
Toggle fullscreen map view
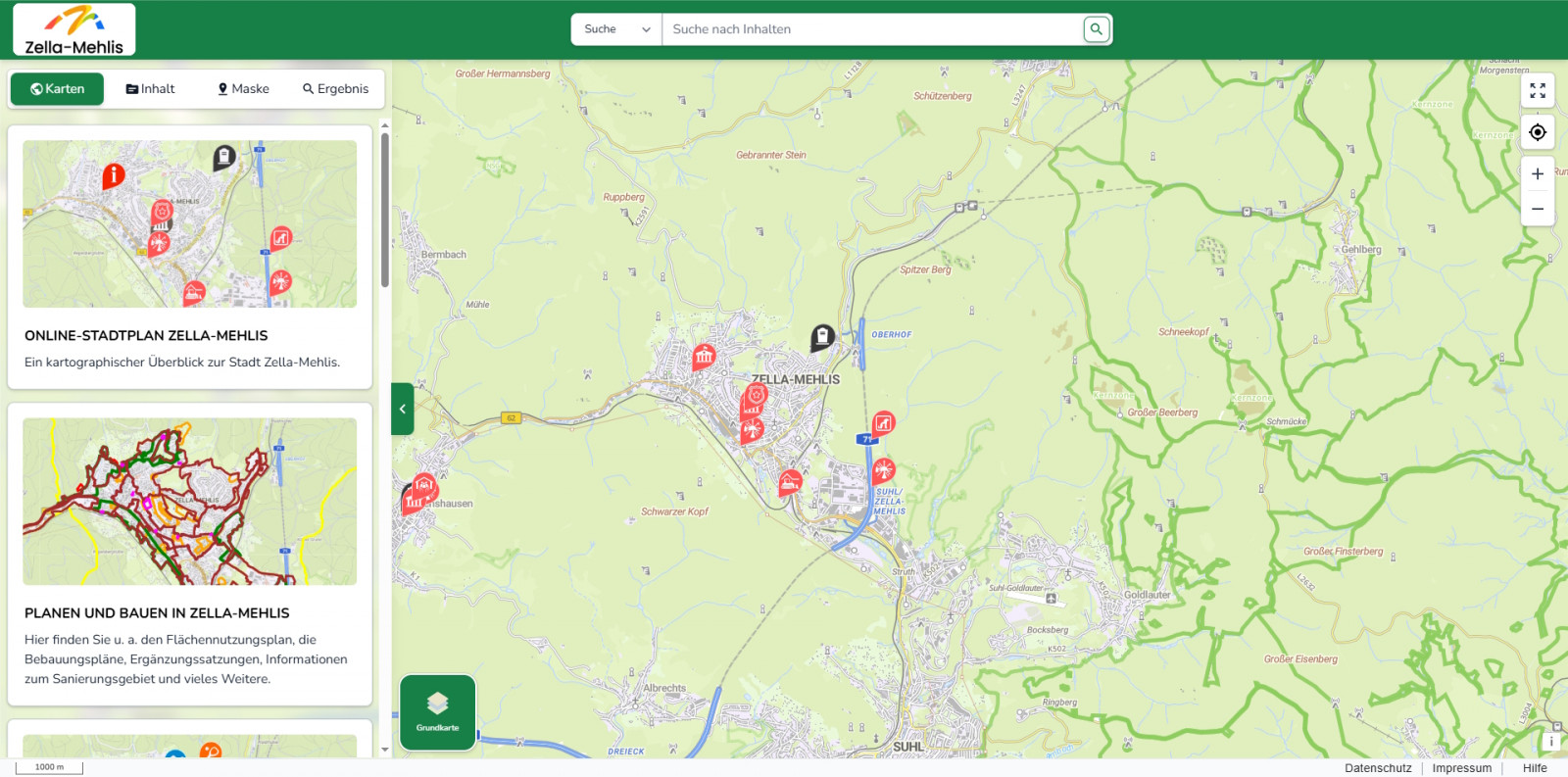pos(1537,91)
